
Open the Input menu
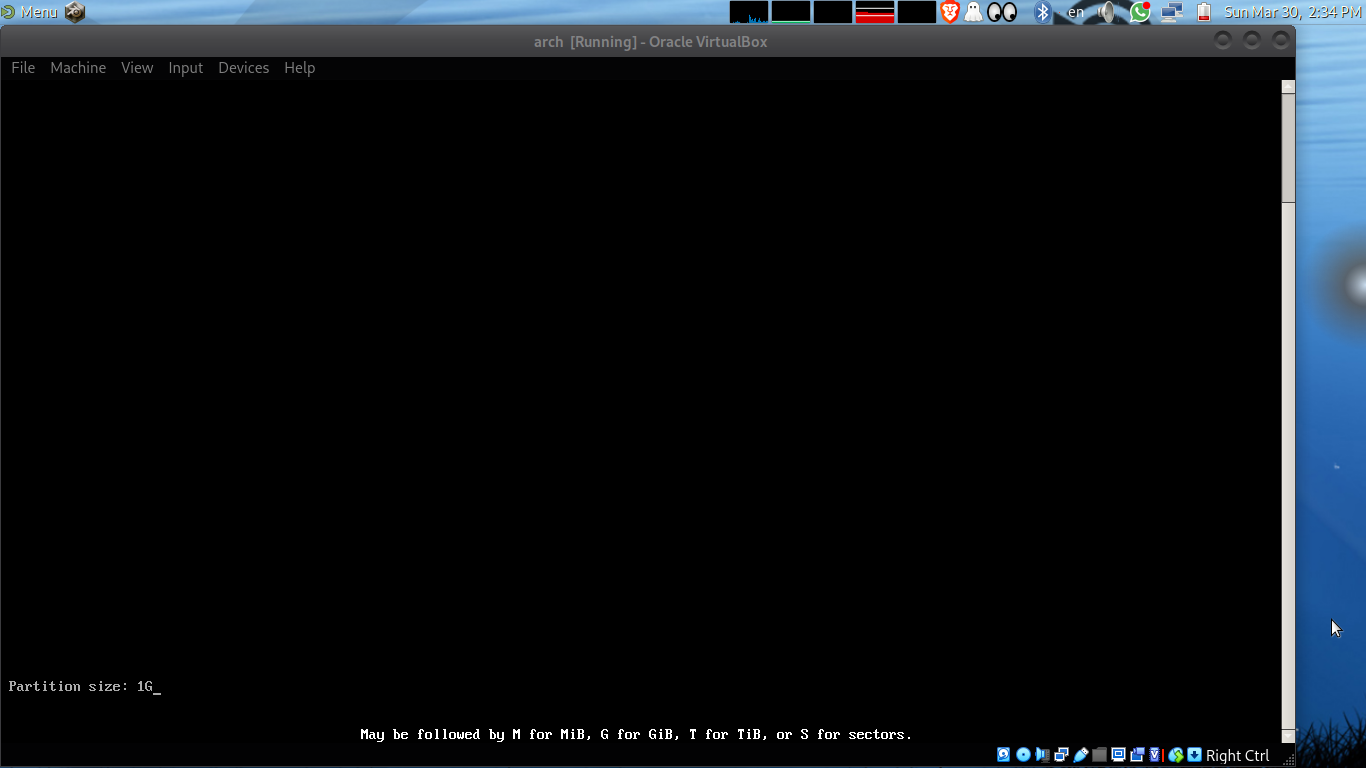(x=186, y=68)
